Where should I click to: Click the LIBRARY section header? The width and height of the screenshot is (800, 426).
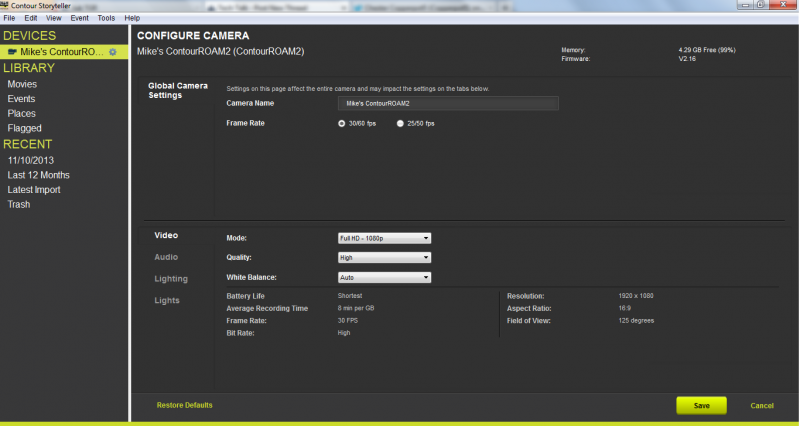29,68
